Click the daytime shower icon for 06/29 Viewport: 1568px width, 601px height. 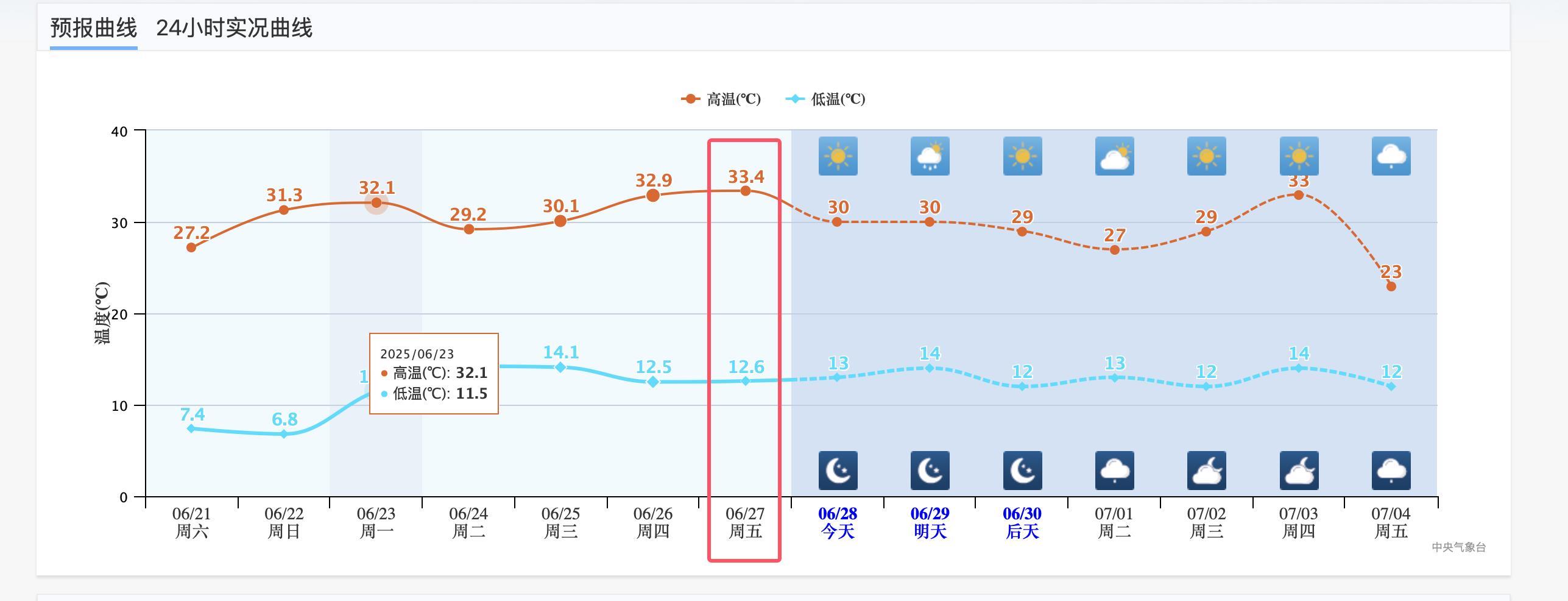[930, 156]
